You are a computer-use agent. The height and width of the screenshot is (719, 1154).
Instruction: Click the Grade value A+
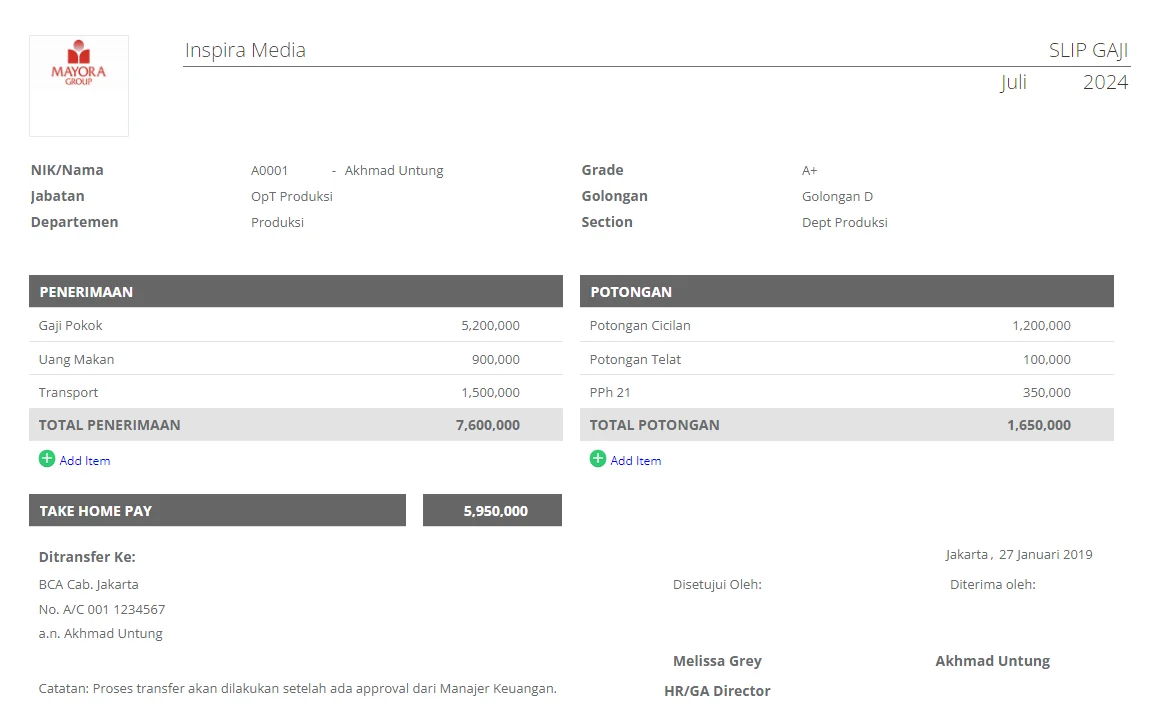(x=810, y=170)
